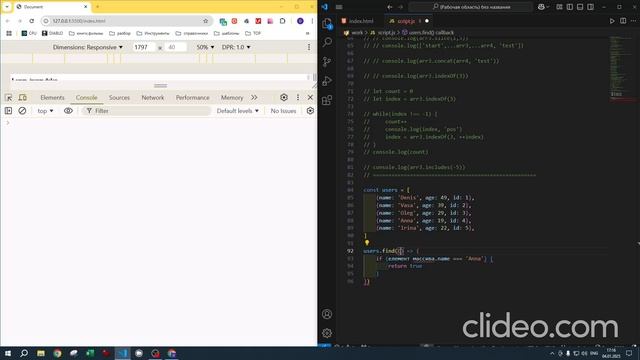Viewport: 640px width, 360px height.
Task: Open the editor More Actions ellipsis
Action: 633,21
